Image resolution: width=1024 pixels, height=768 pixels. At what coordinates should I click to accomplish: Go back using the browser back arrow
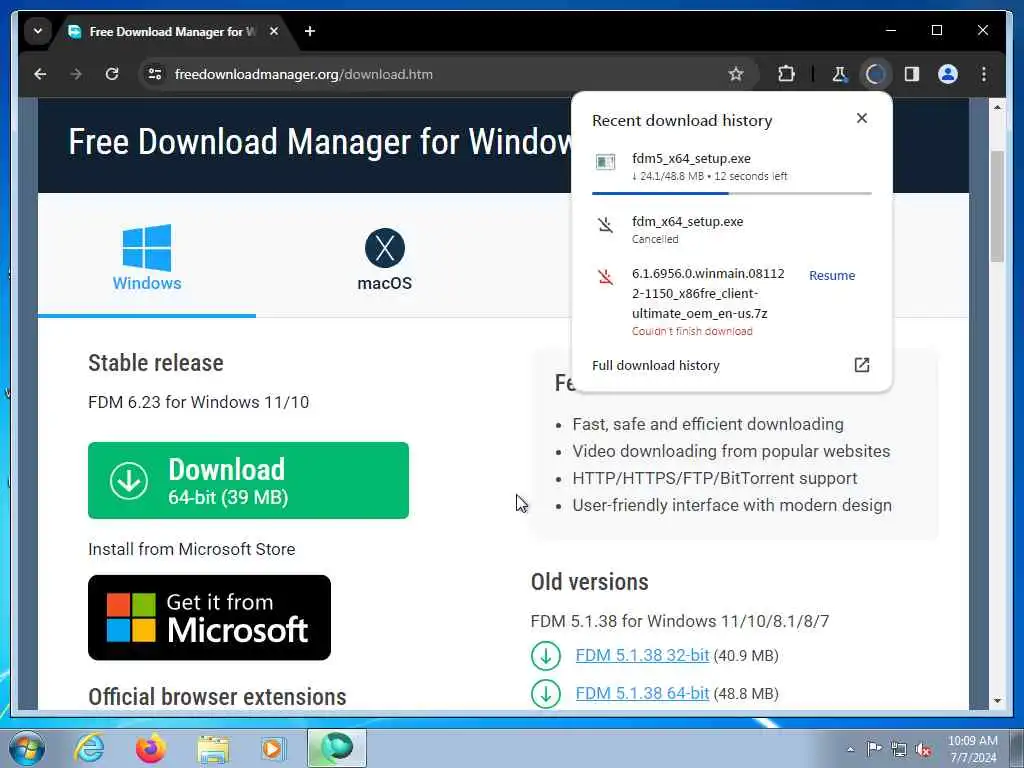pyautogui.click(x=40, y=74)
